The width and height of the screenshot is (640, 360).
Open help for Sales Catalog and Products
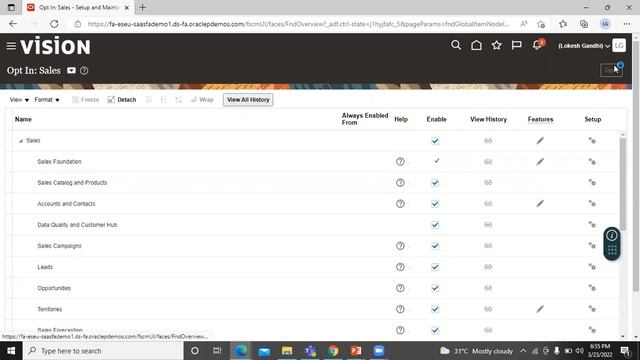pos(400,182)
